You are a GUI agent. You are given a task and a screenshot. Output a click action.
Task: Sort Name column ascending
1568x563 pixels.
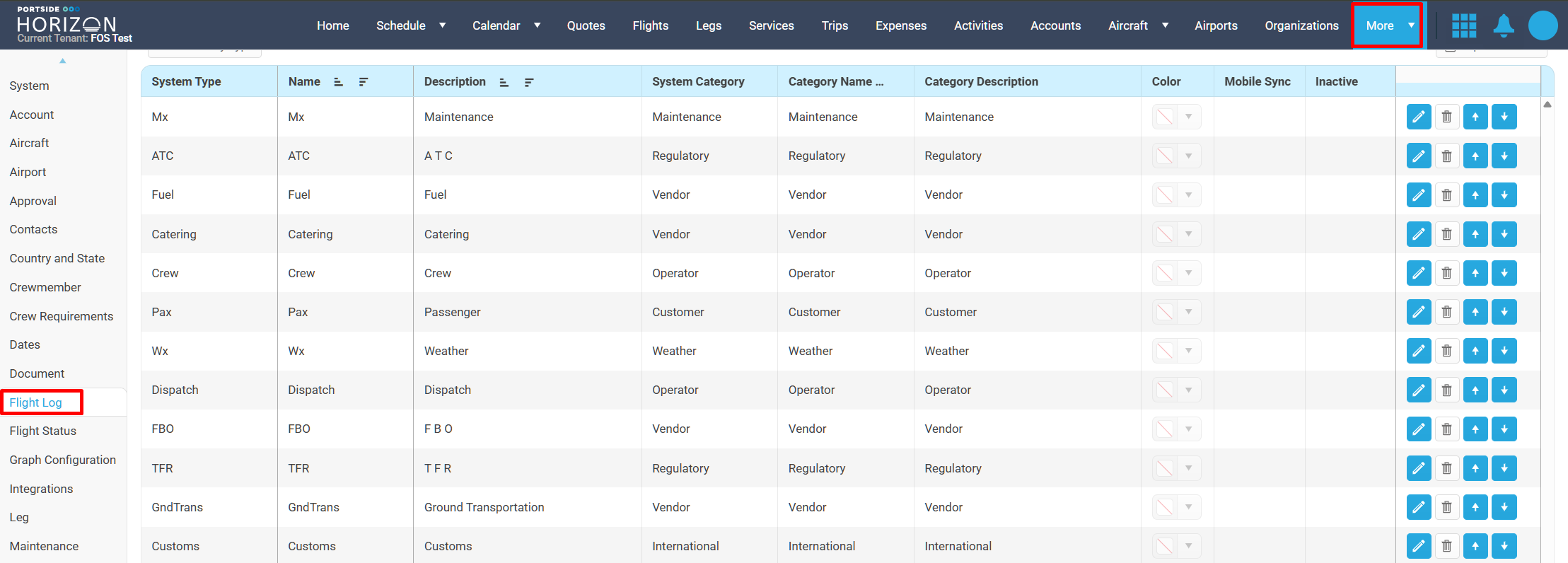coord(339,82)
